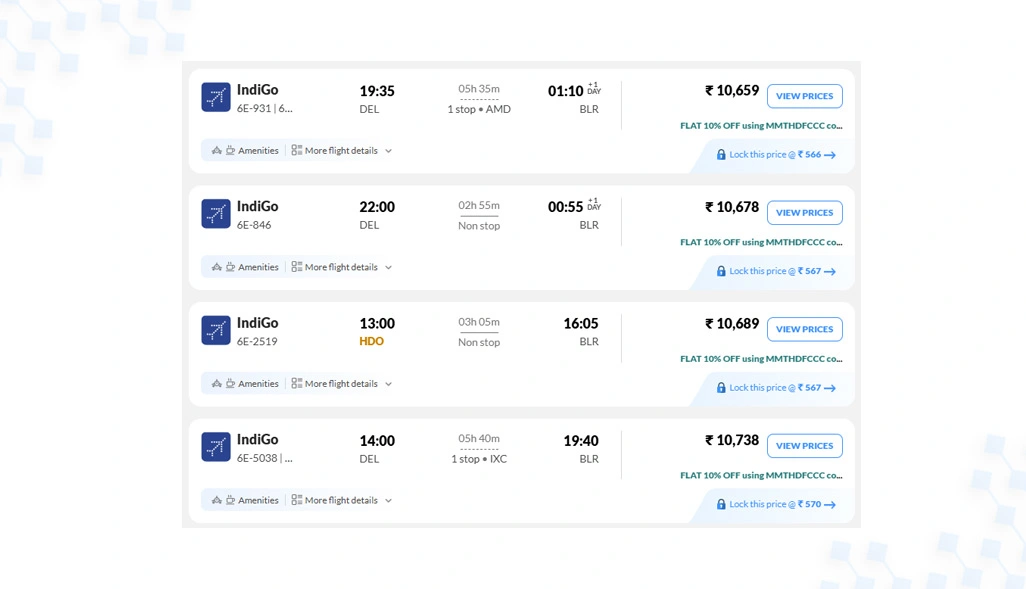Lock this price at ₹ 566
This screenshot has height=589, width=1026.
[x=776, y=154]
